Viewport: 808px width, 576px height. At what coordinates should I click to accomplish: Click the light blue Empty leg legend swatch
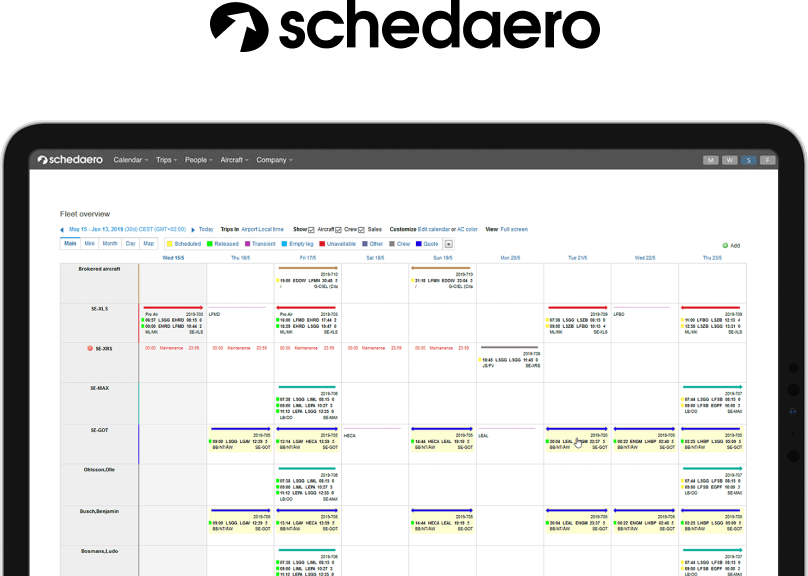(x=284, y=244)
